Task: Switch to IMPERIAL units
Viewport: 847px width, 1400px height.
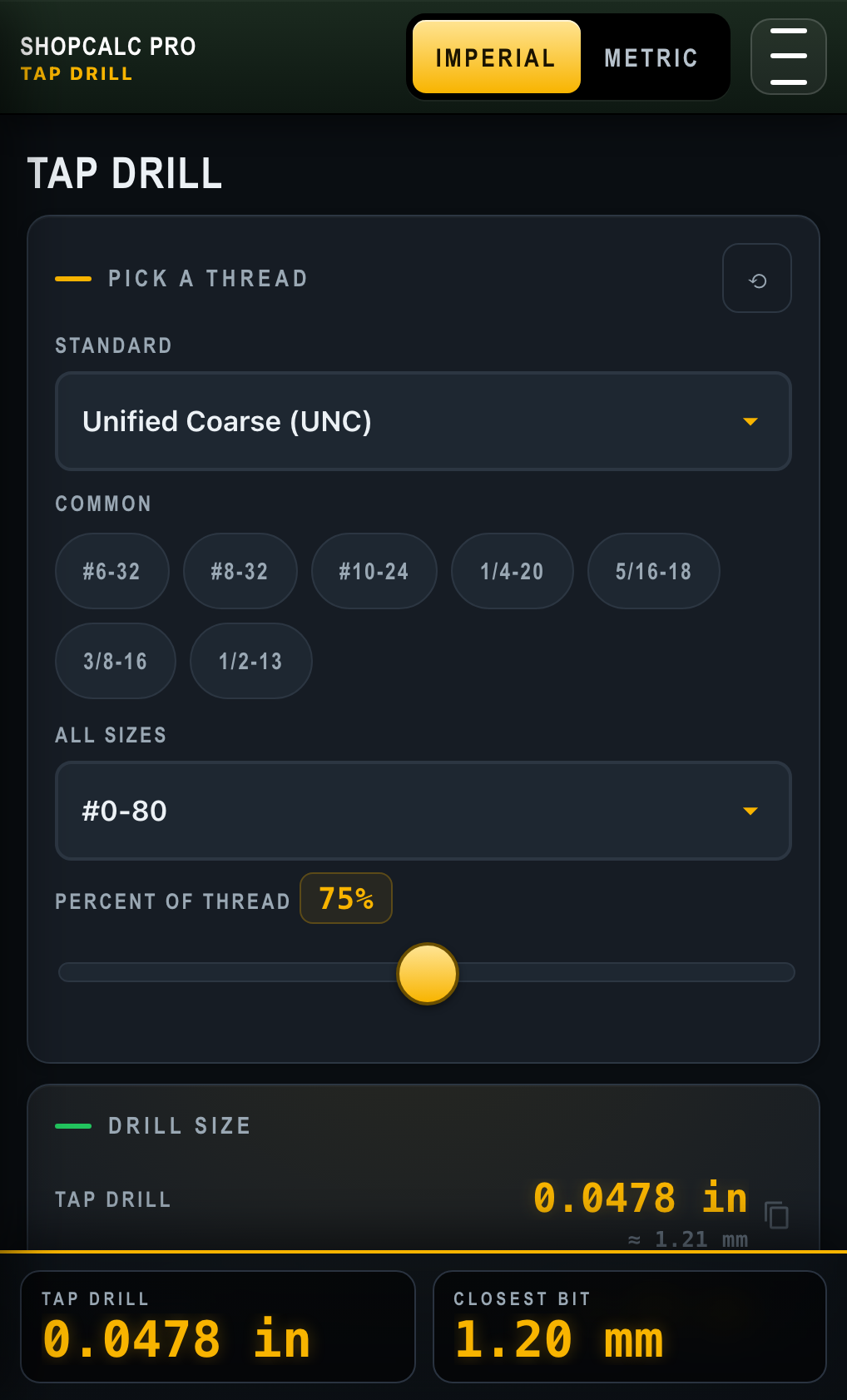Action: [x=495, y=57]
